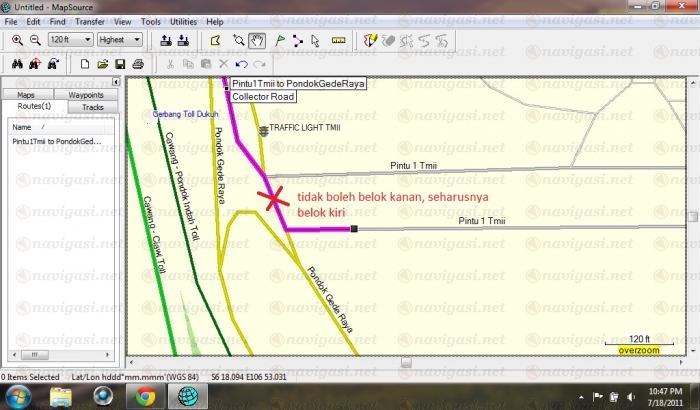Click the Zoom In magnifier icon
Image resolution: width=700 pixels, height=410 pixels.
[x=17, y=40]
